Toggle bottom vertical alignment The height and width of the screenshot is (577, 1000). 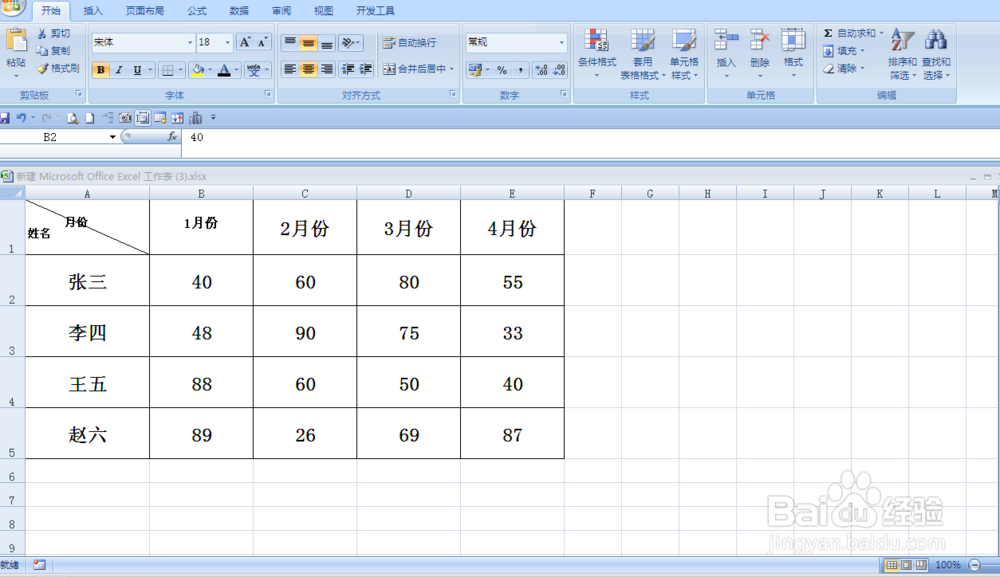coord(327,43)
